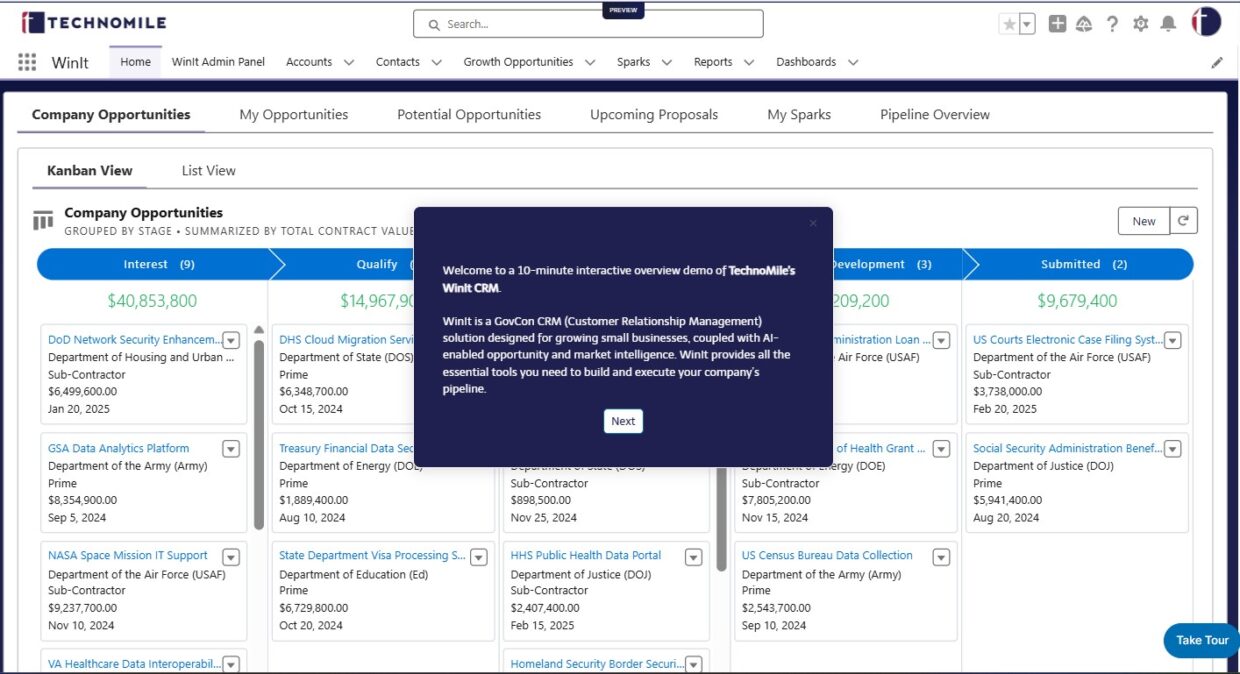Screen dimensions: 1240x674
Task: Open Treasury Financial Data opportunity link
Action: point(347,448)
